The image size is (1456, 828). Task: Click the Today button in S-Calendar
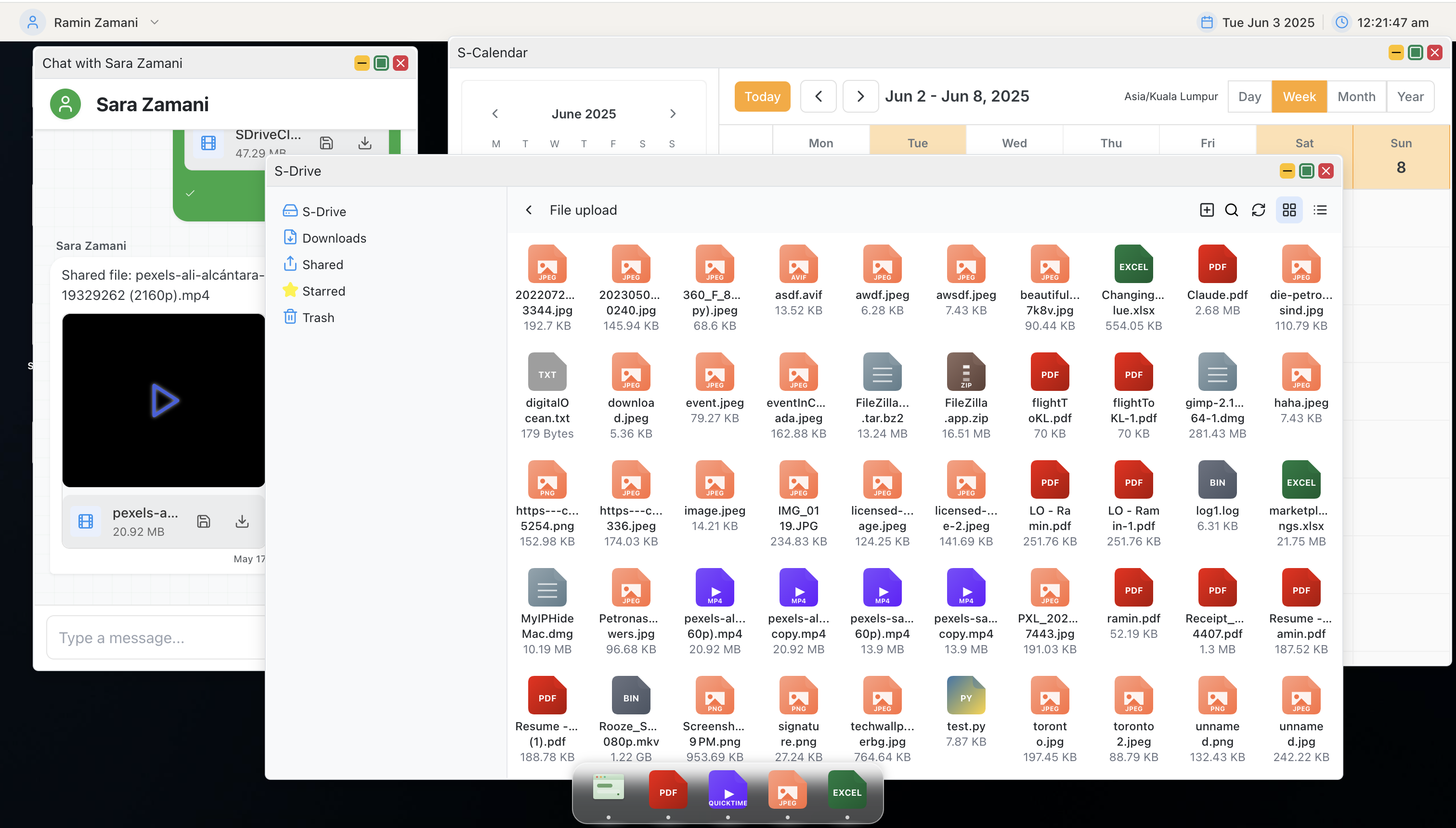click(x=762, y=96)
